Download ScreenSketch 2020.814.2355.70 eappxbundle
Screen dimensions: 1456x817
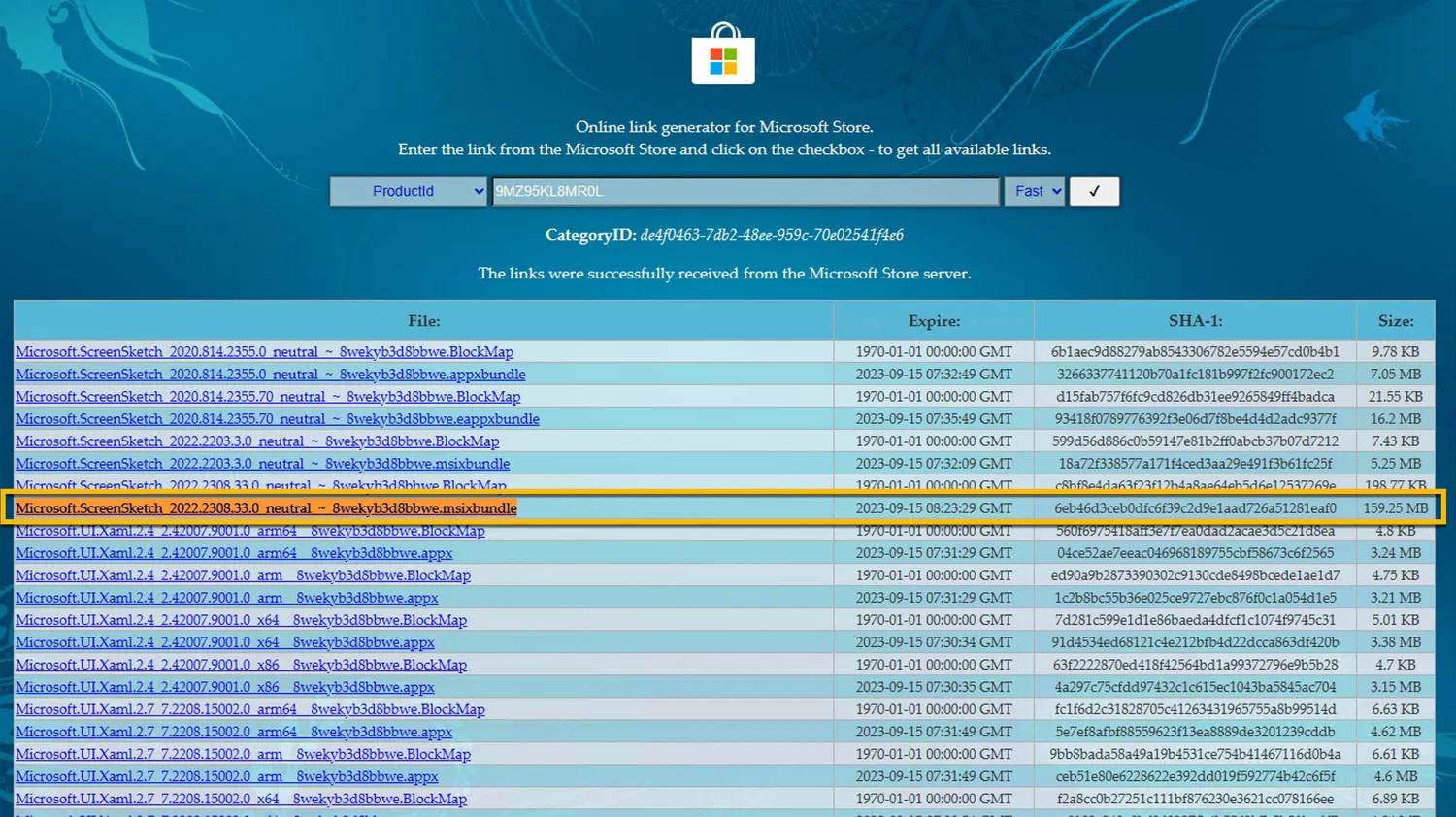[278, 419]
